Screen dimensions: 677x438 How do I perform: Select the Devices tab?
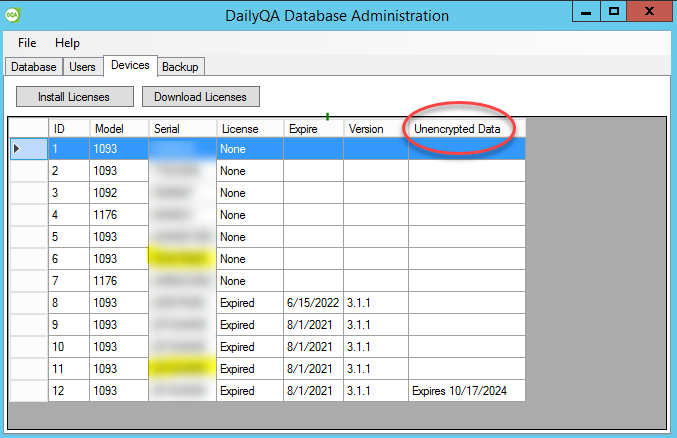[x=130, y=66]
